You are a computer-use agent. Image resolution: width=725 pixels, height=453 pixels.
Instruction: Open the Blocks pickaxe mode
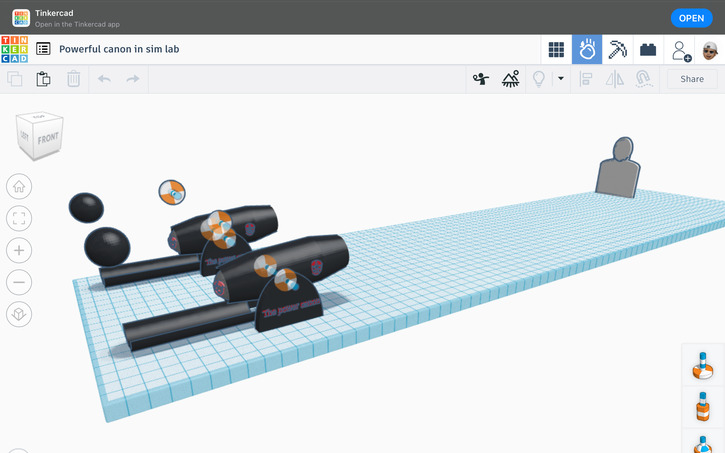coord(617,49)
